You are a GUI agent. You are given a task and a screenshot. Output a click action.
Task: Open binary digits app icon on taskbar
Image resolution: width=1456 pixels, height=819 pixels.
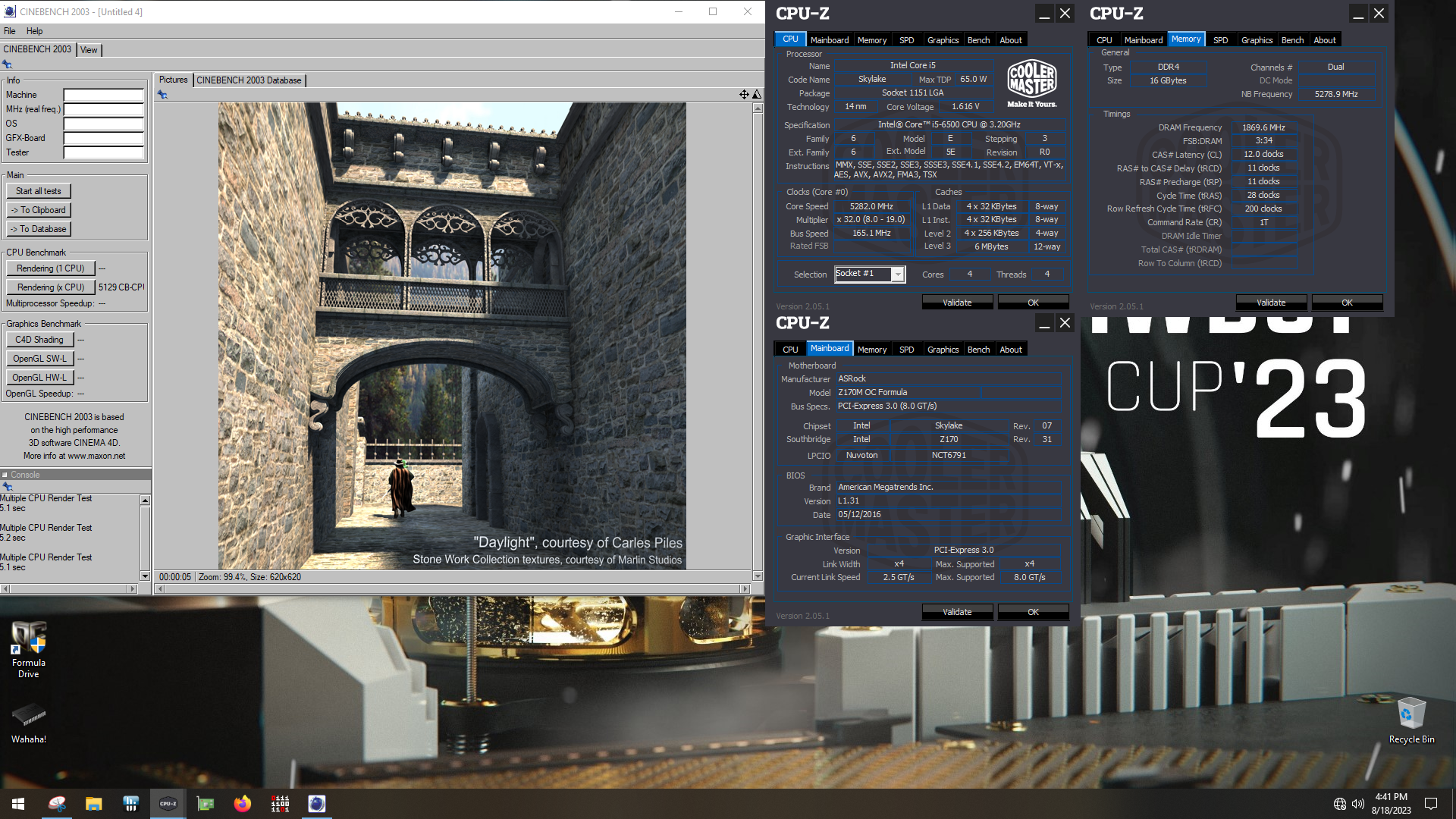(280, 804)
